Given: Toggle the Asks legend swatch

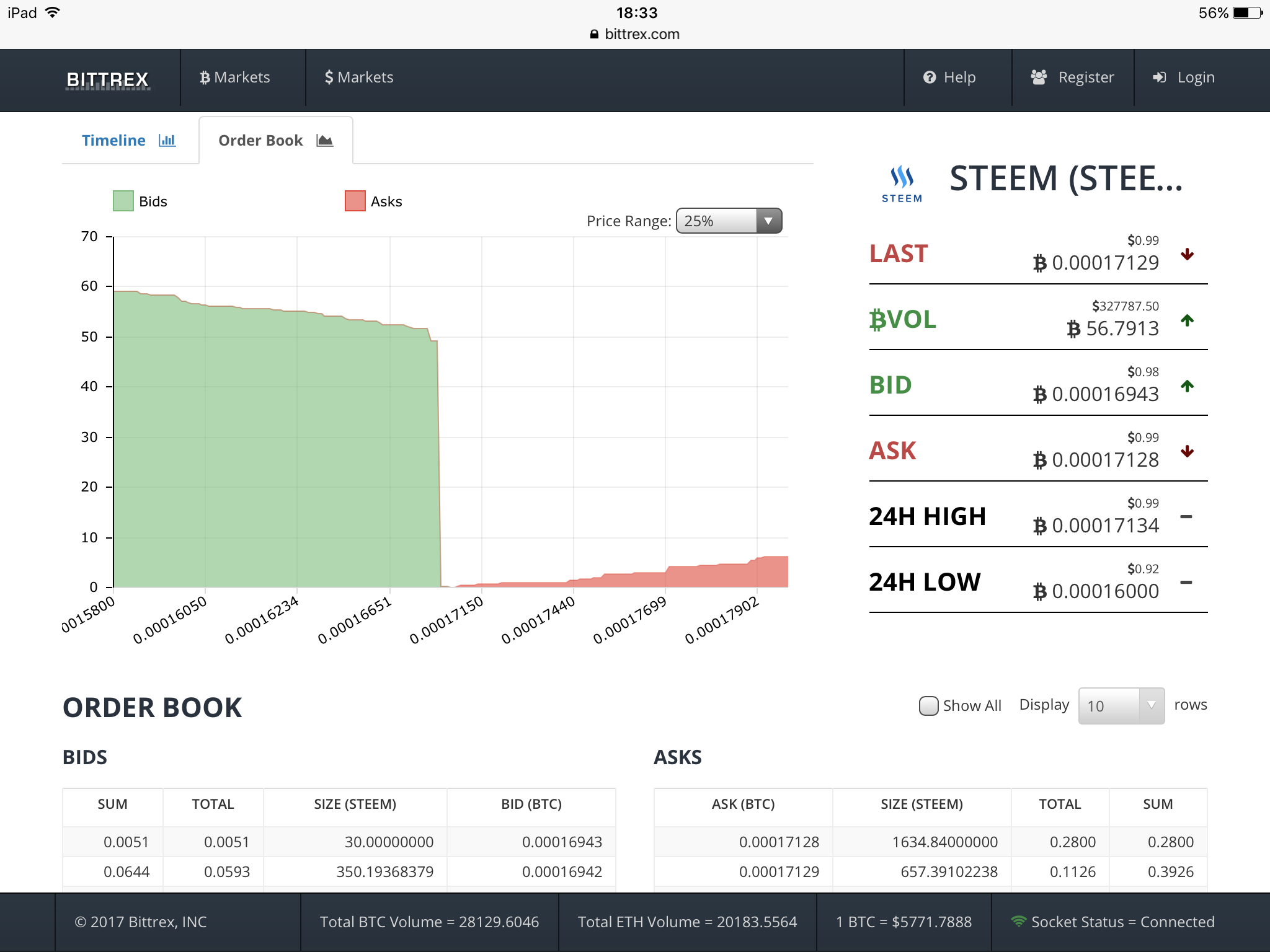Looking at the screenshot, I should click(355, 201).
